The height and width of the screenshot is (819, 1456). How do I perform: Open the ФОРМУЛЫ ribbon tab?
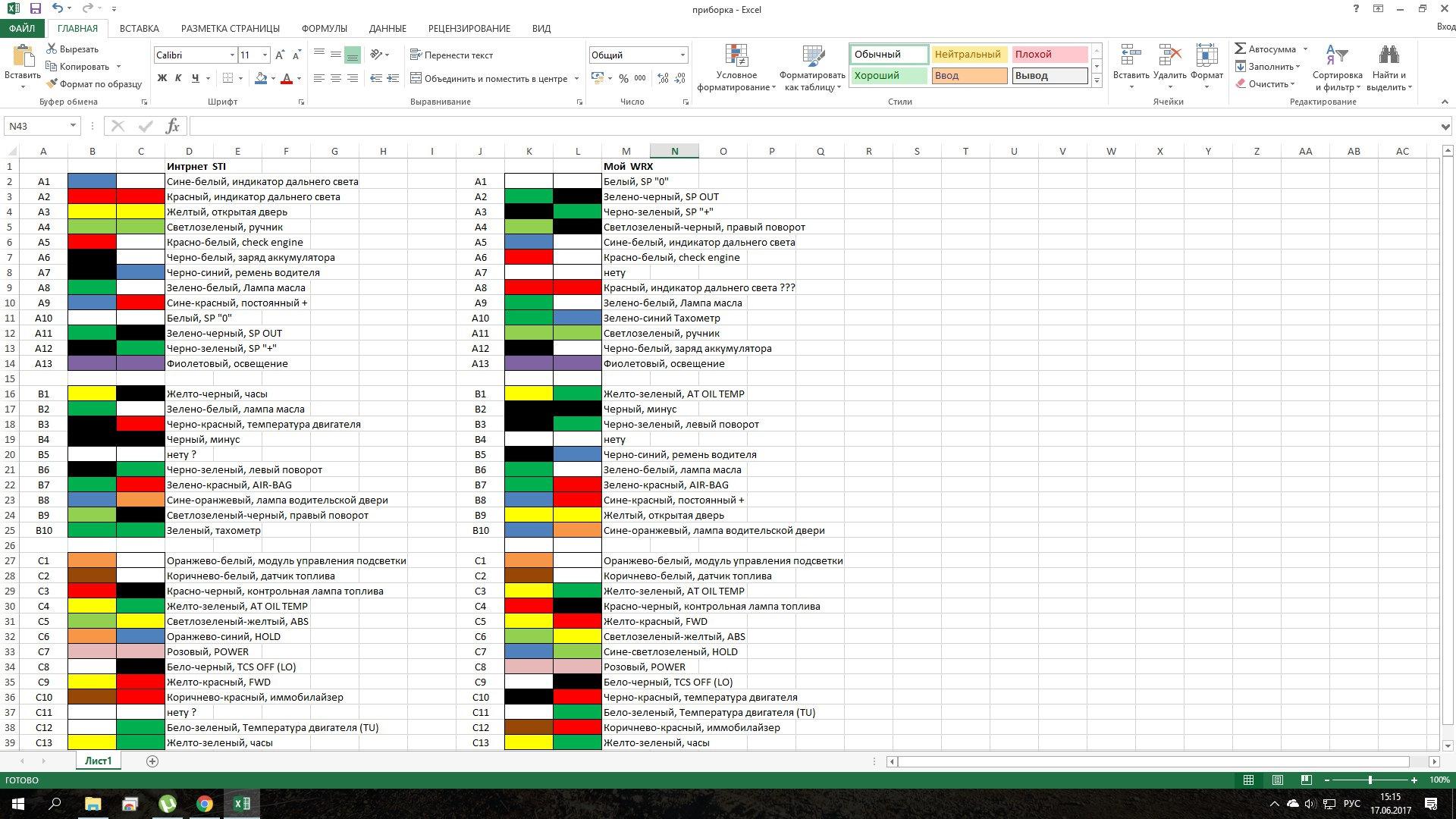tap(324, 29)
